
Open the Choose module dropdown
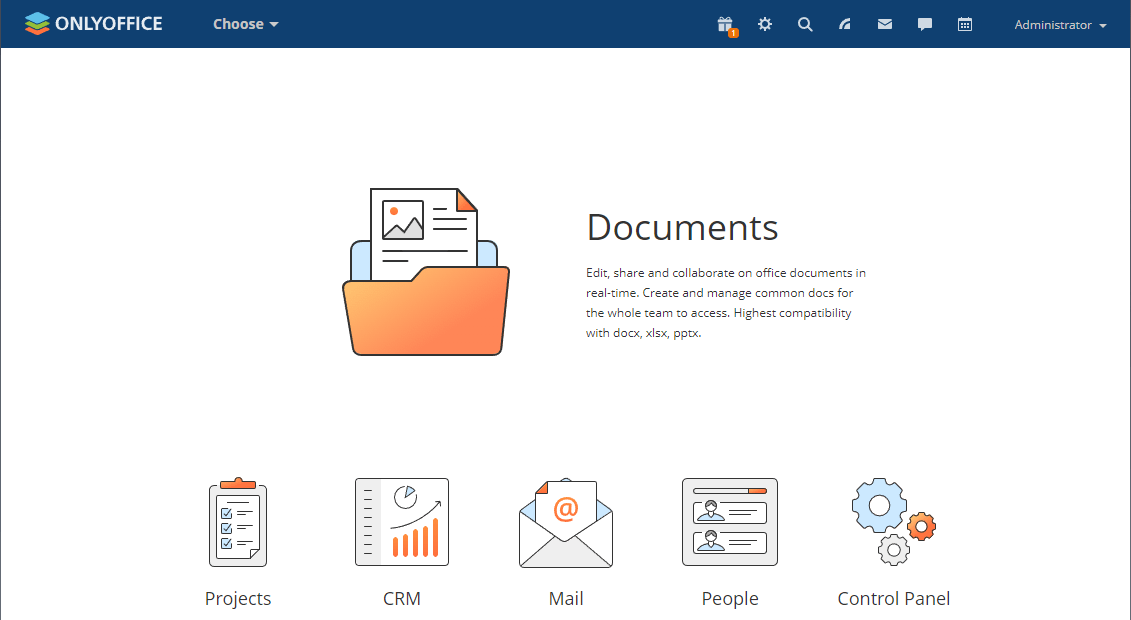(245, 24)
